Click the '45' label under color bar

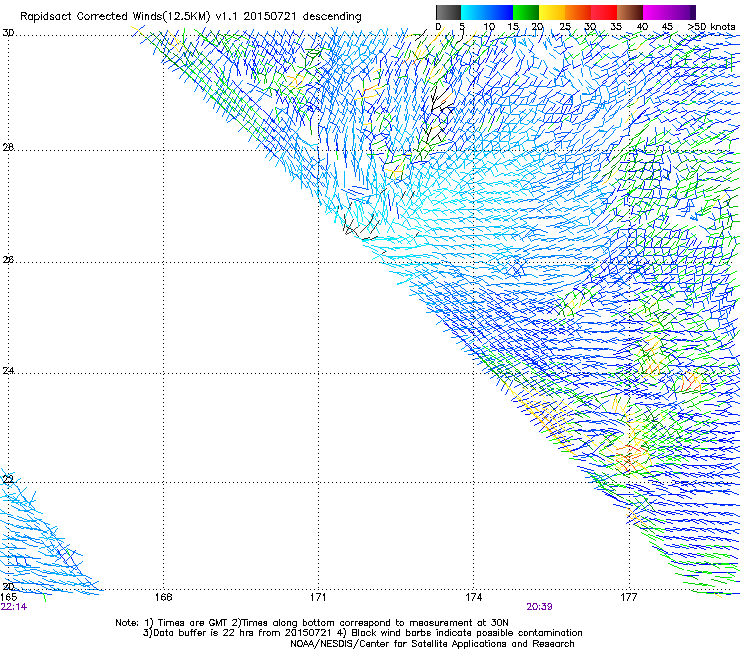pos(667,27)
